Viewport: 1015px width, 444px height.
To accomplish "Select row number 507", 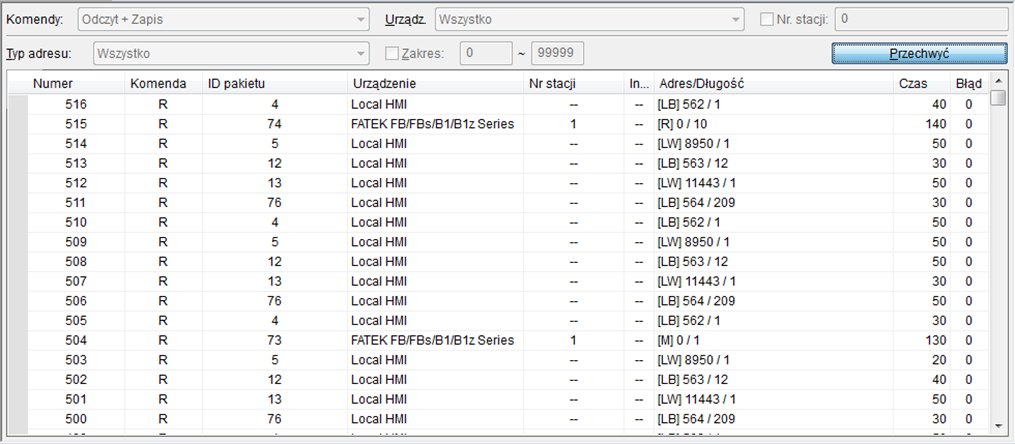I will pos(508,282).
